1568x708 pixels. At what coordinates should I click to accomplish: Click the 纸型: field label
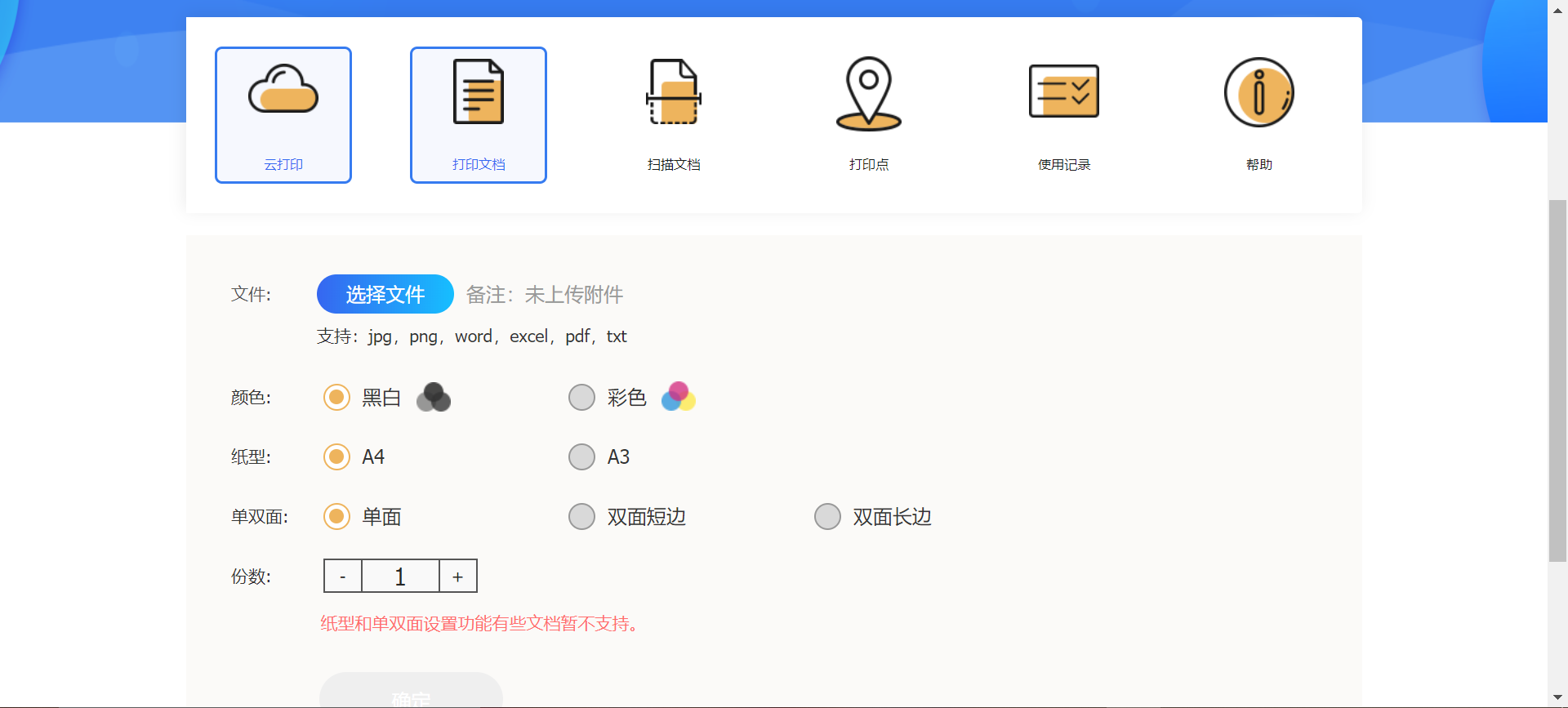251,456
